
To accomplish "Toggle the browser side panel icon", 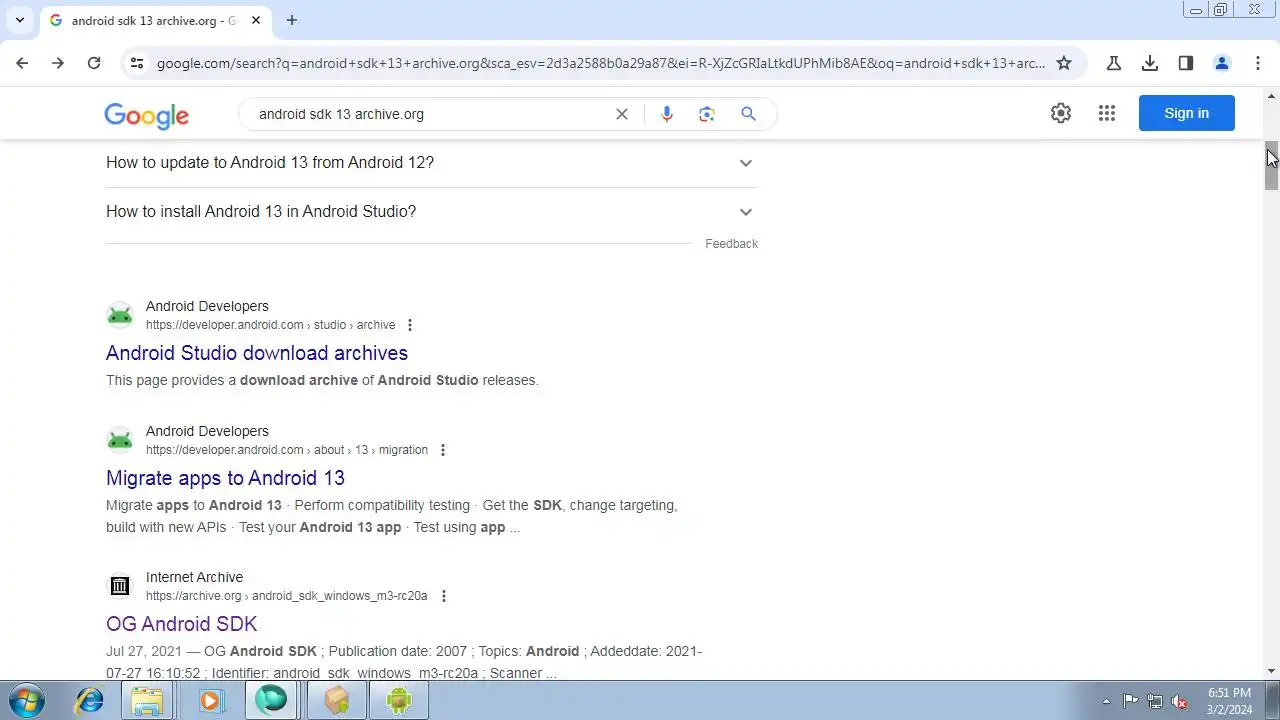I will coord(1186,63).
